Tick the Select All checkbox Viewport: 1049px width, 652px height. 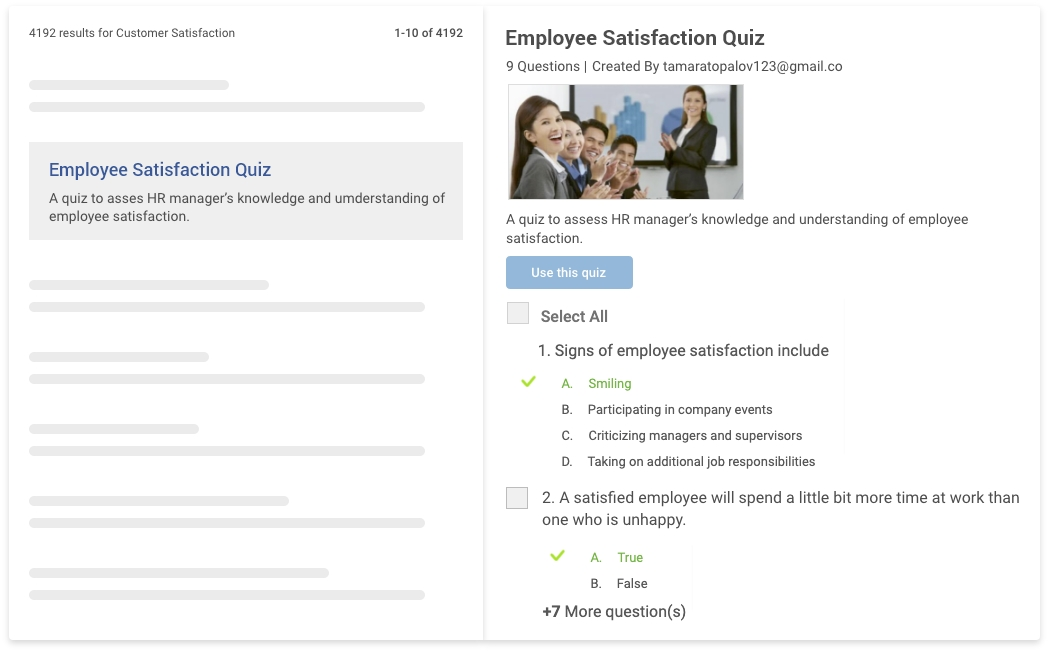coord(518,314)
